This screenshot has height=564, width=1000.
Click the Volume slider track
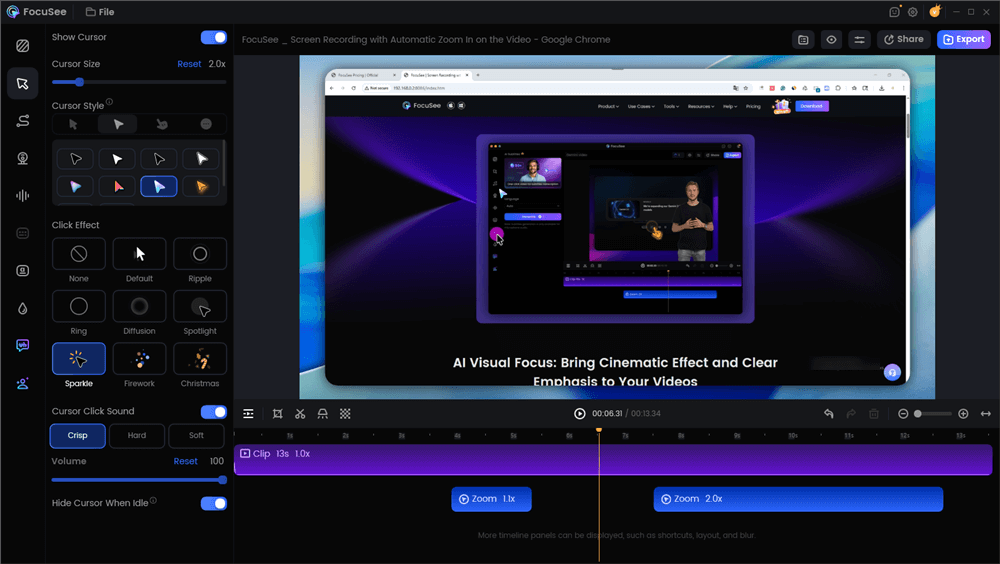click(138, 480)
